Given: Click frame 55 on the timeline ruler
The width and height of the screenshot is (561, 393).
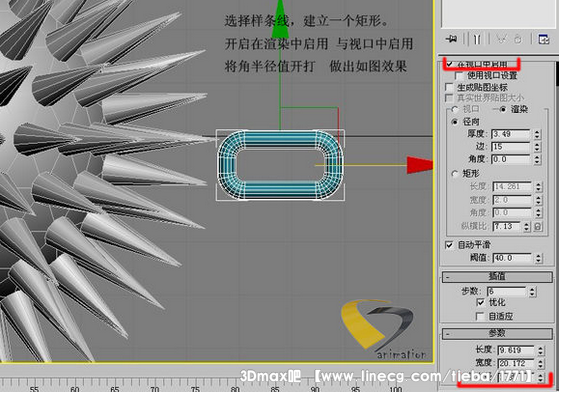Looking at the screenshot, I should click(x=34, y=389).
